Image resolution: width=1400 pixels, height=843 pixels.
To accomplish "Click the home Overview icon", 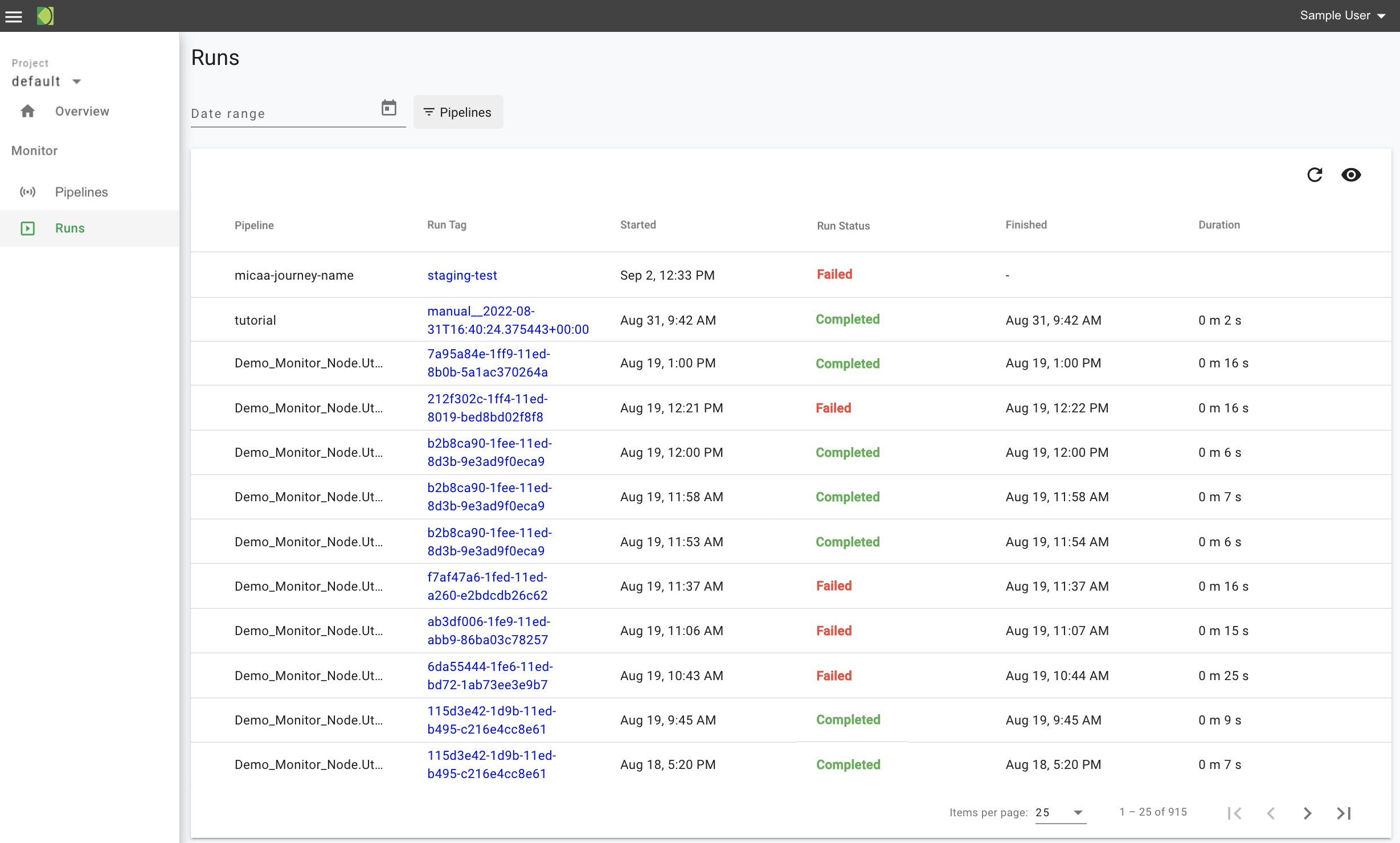I will coord(27,111).
